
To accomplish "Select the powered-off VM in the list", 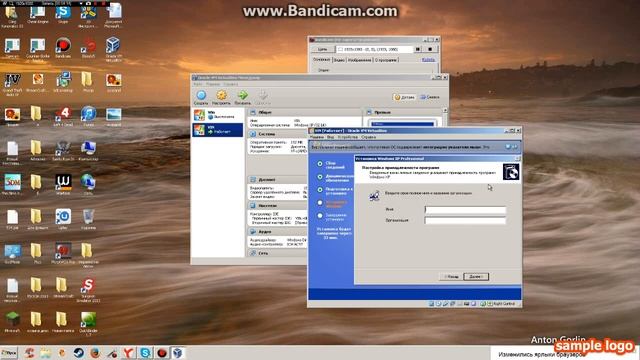I will 218,115.
